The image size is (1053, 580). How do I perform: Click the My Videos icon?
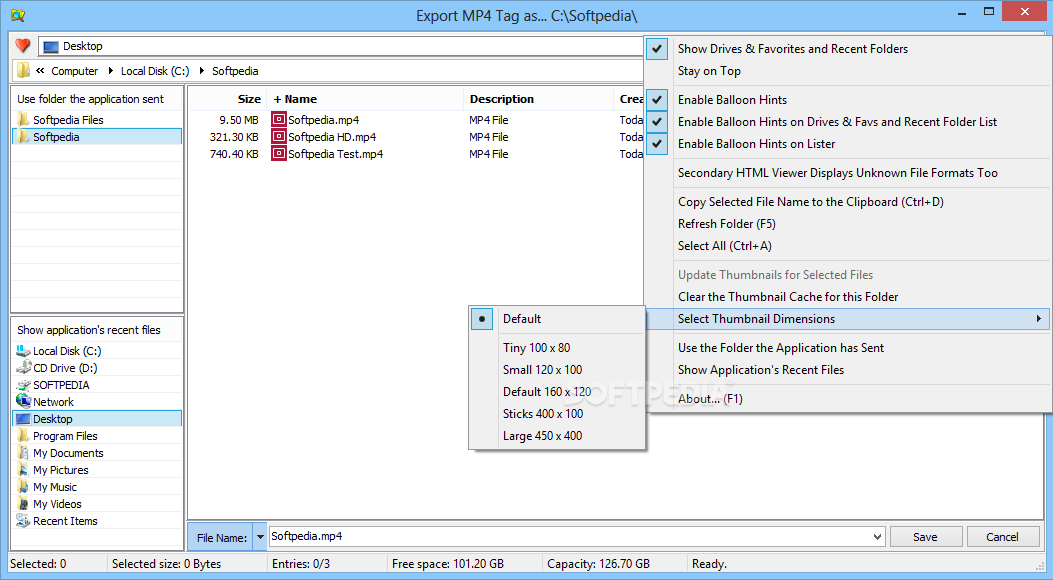pyautogui.click(x=24, y=503)
